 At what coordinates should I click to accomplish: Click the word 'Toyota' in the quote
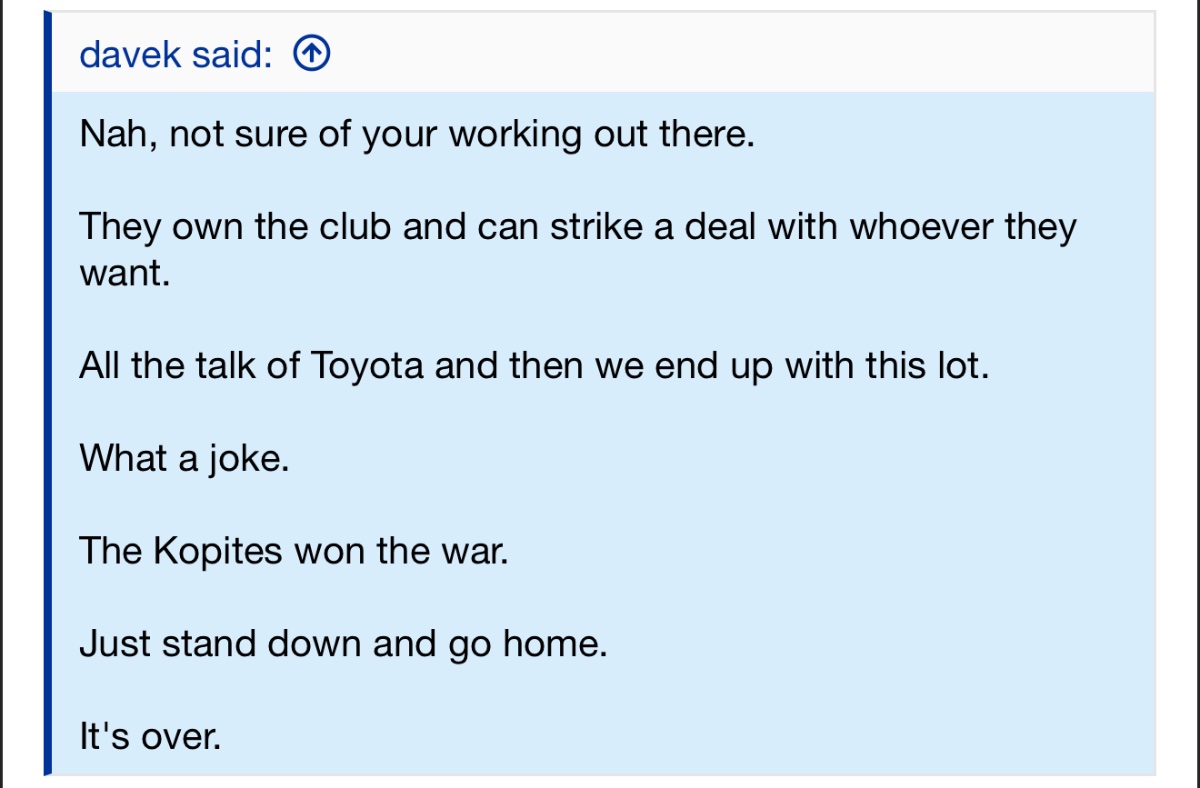click(368, 367)
